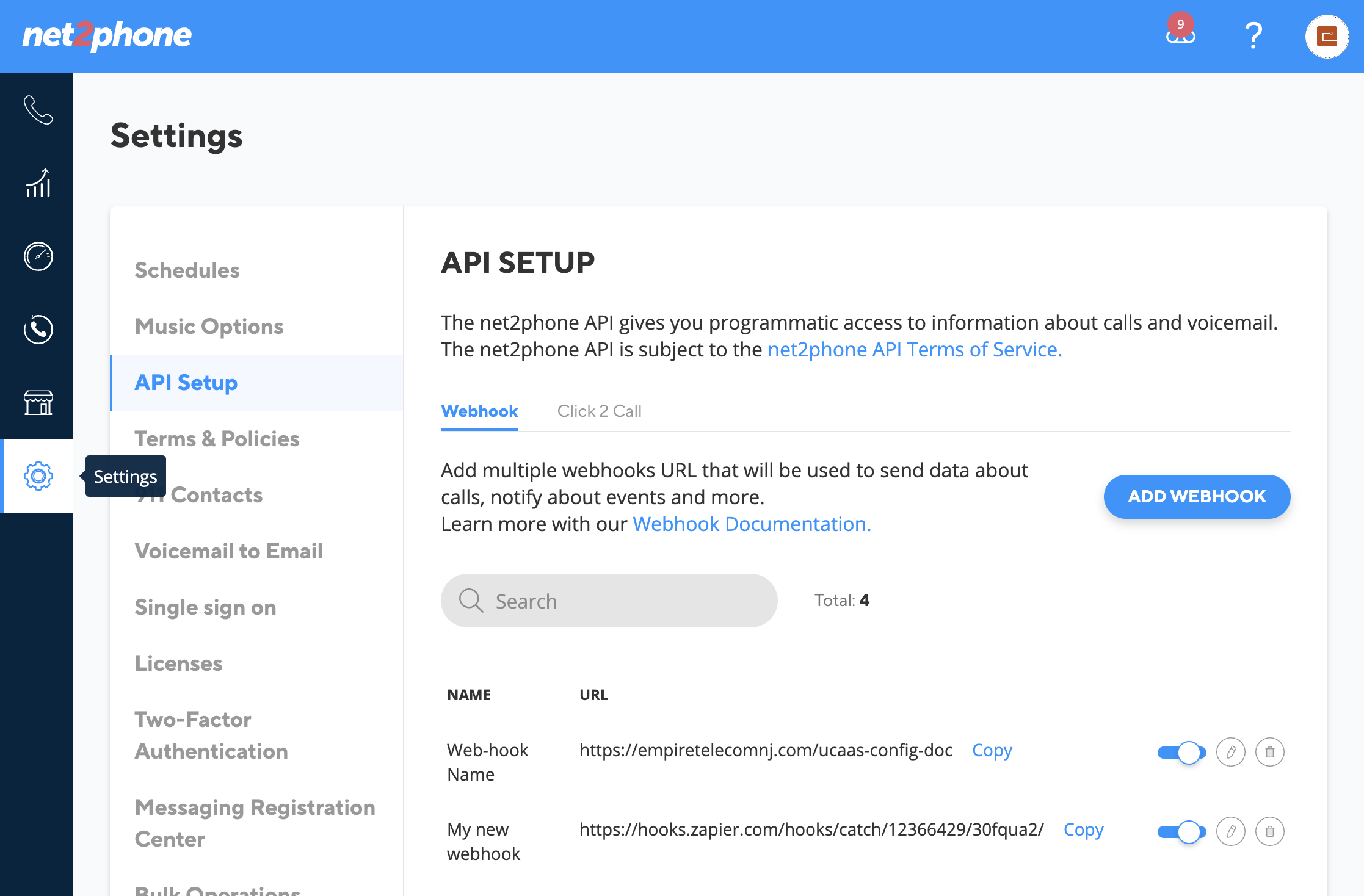Open Two-Factor Authentication section

coord(211,735)
